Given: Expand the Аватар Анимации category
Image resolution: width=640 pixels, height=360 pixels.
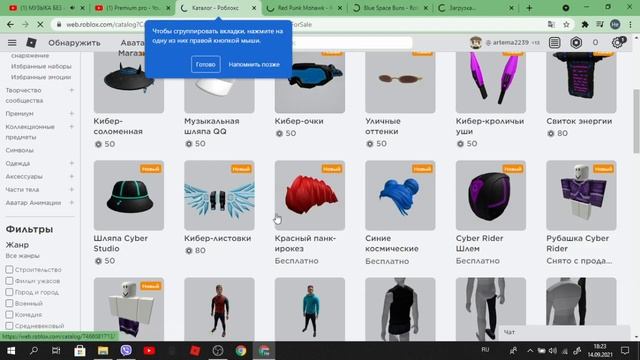Looking at the screenshot, I should coord(71,202).
